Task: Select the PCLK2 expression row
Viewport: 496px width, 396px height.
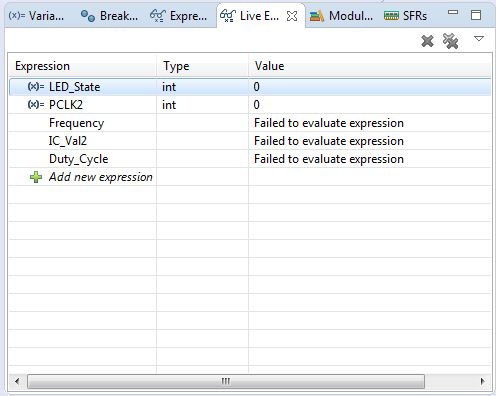Action: click(250, 105)
